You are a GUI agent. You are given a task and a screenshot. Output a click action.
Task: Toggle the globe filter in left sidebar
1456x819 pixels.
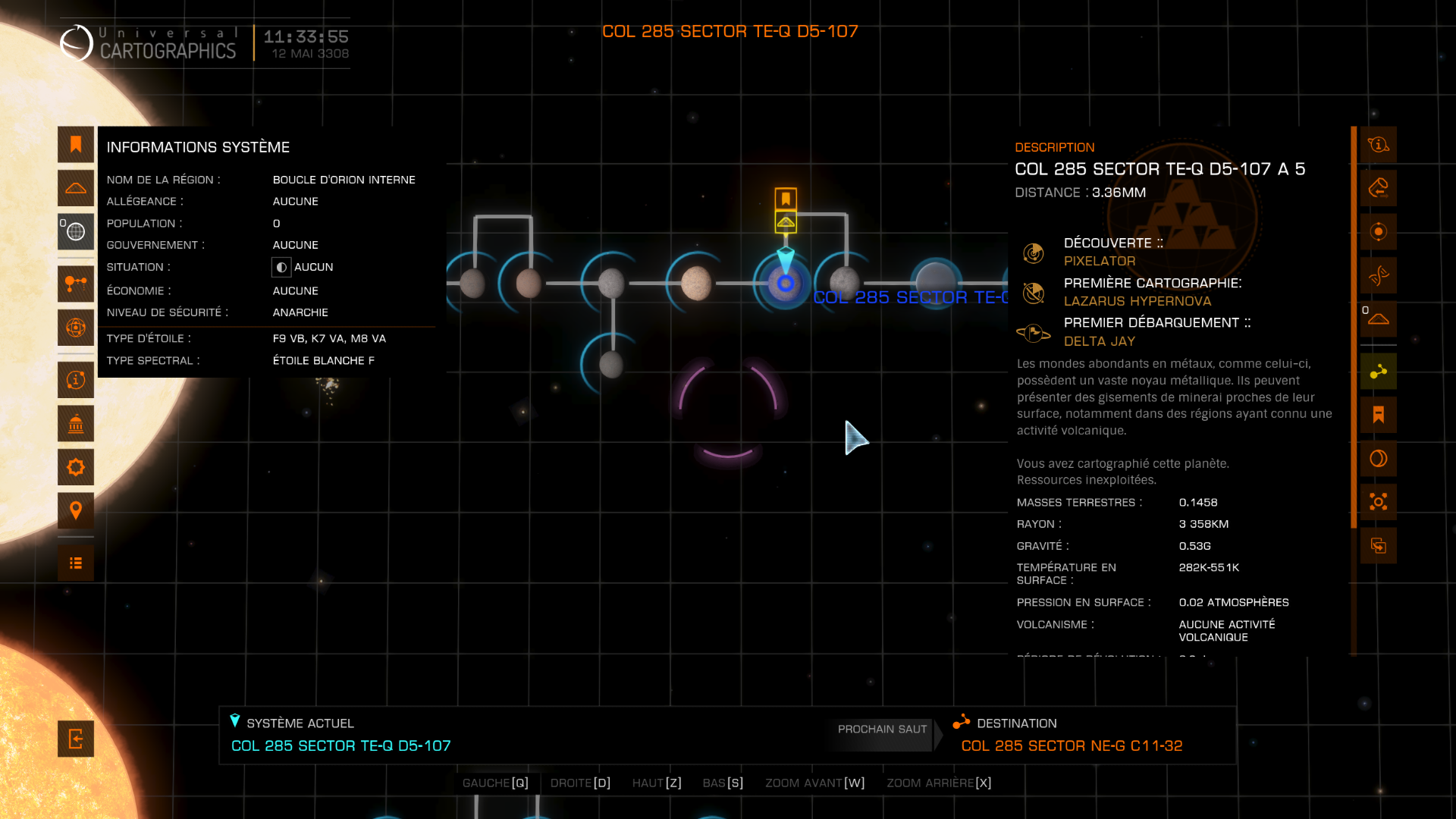point(76,231)
